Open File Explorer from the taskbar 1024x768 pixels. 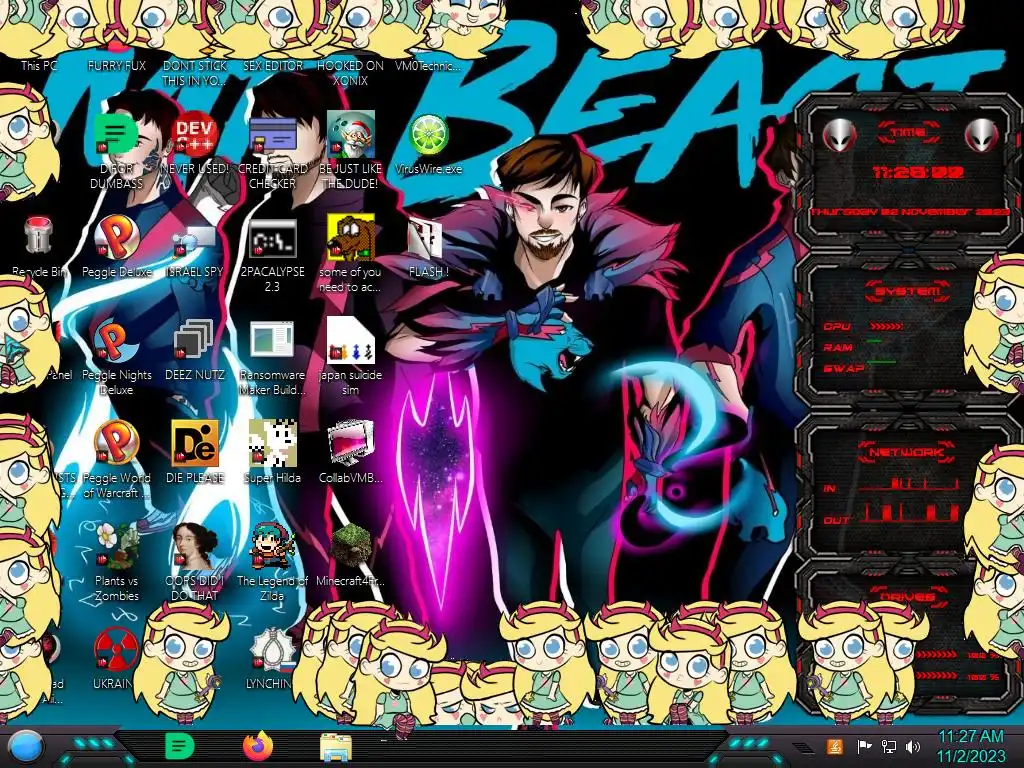[336, 747]
